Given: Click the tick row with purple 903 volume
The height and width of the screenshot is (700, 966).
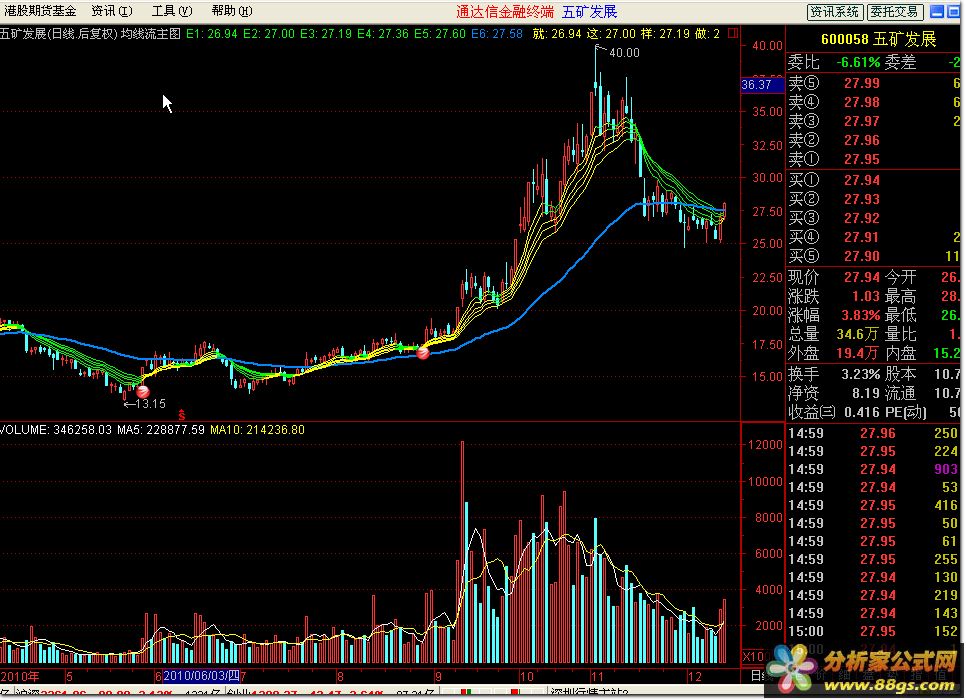Looking at the screenshot, I should click(874, 470).
